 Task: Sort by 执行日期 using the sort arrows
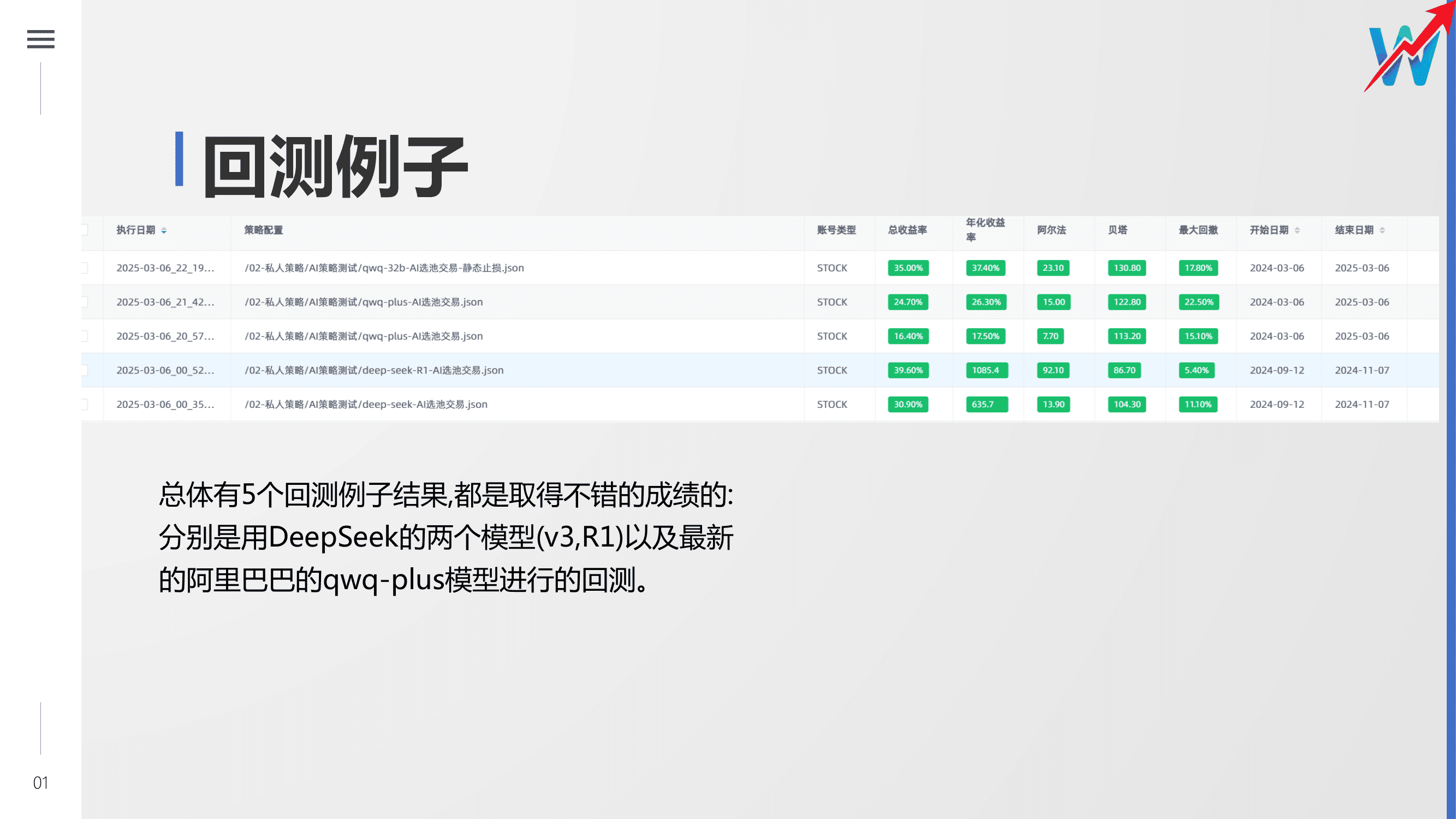coord(164,230)
